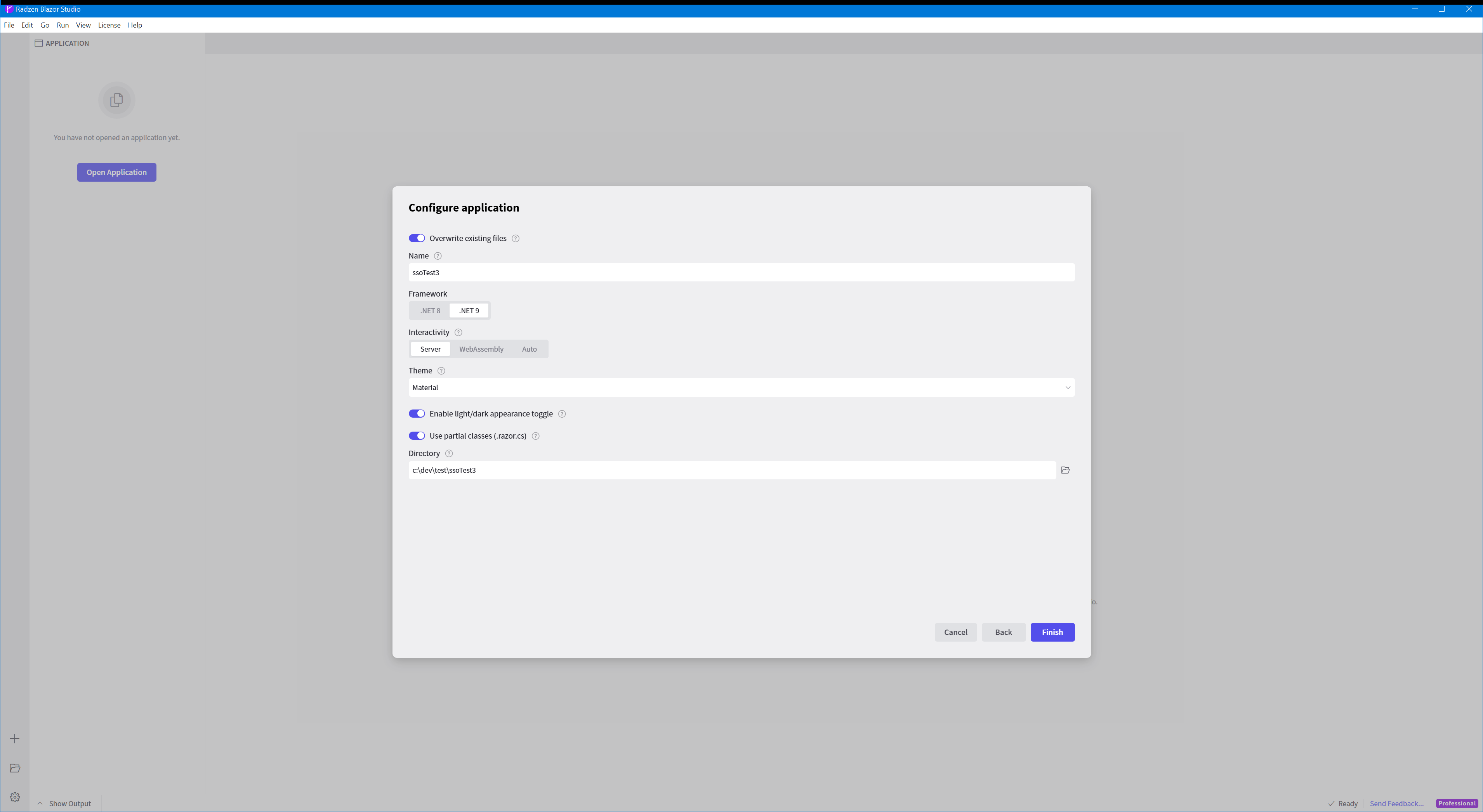Click the help icon beside Overwrite existing files
The image size is (1483, 812).
[515, 238]
